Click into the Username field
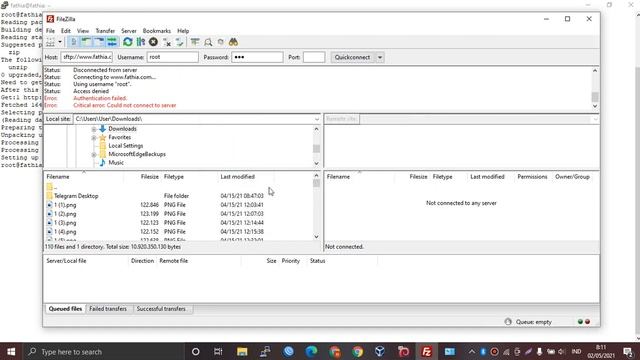 (x=173, y=57)
